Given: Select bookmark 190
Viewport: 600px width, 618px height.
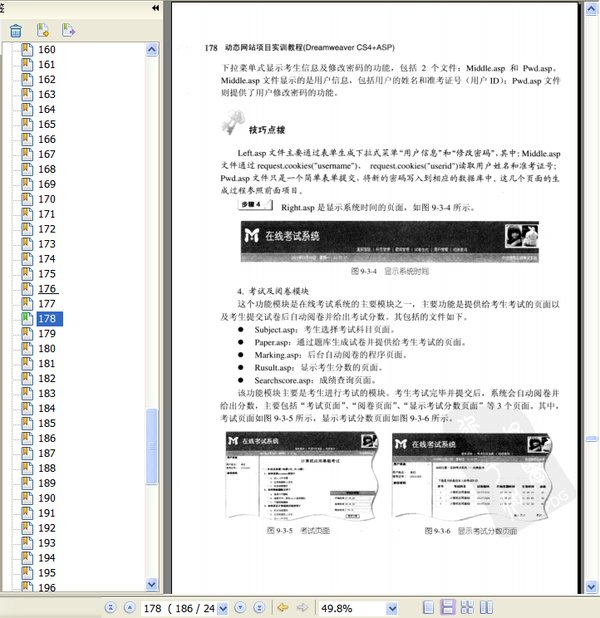Looking at the screenshot, I should tap(47, 498).
